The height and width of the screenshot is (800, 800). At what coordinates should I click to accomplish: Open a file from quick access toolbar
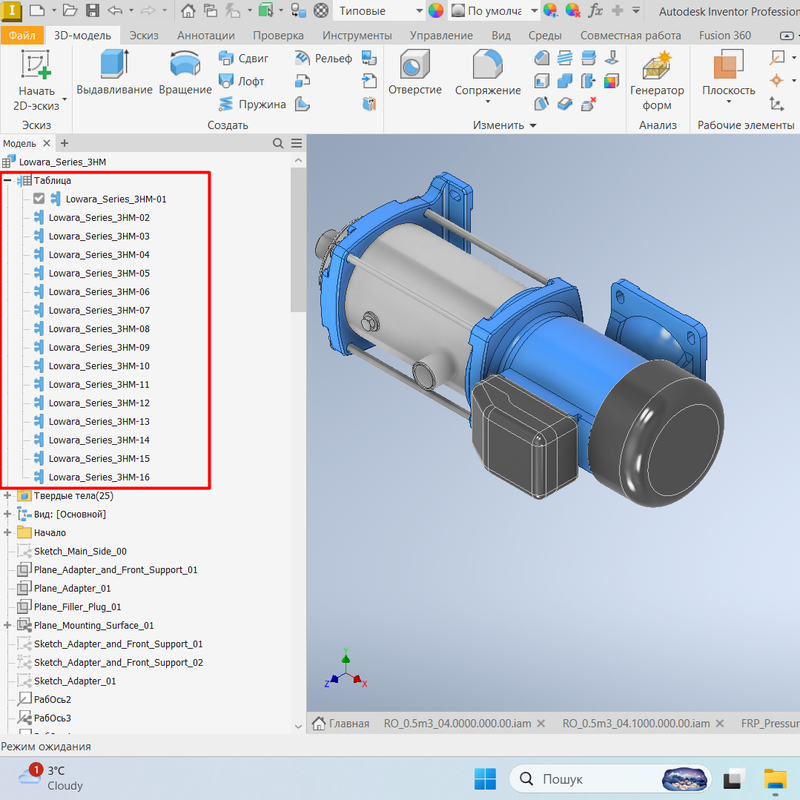coord(70,11)
